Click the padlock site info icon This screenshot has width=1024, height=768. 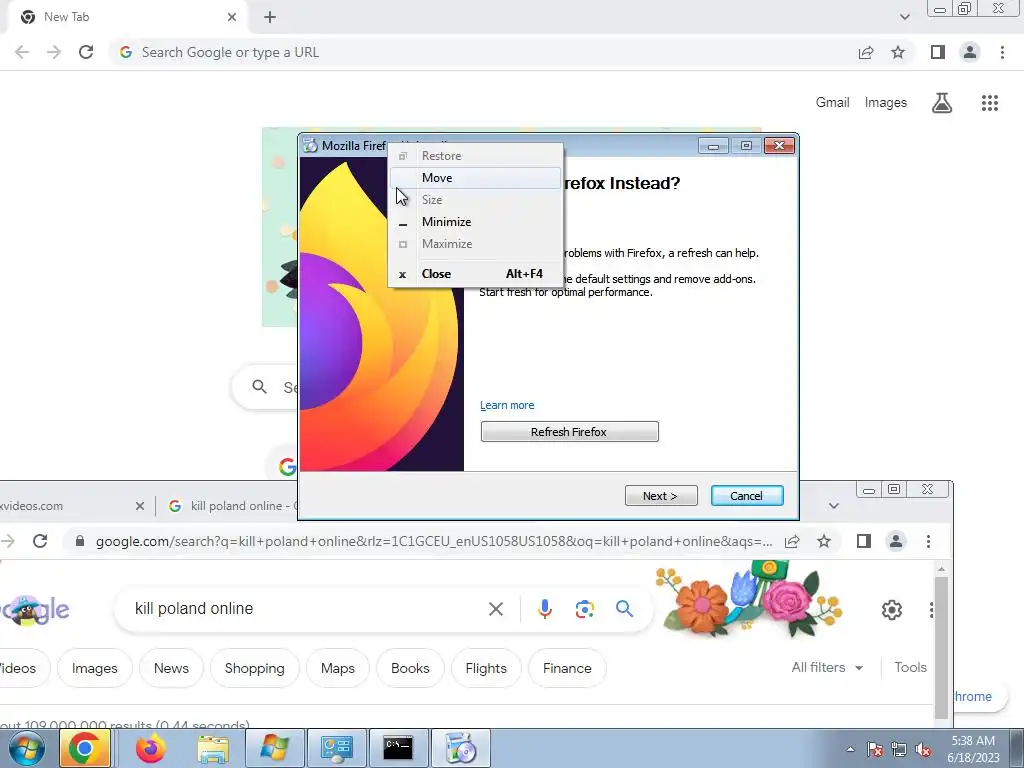(x=80, y=541)
